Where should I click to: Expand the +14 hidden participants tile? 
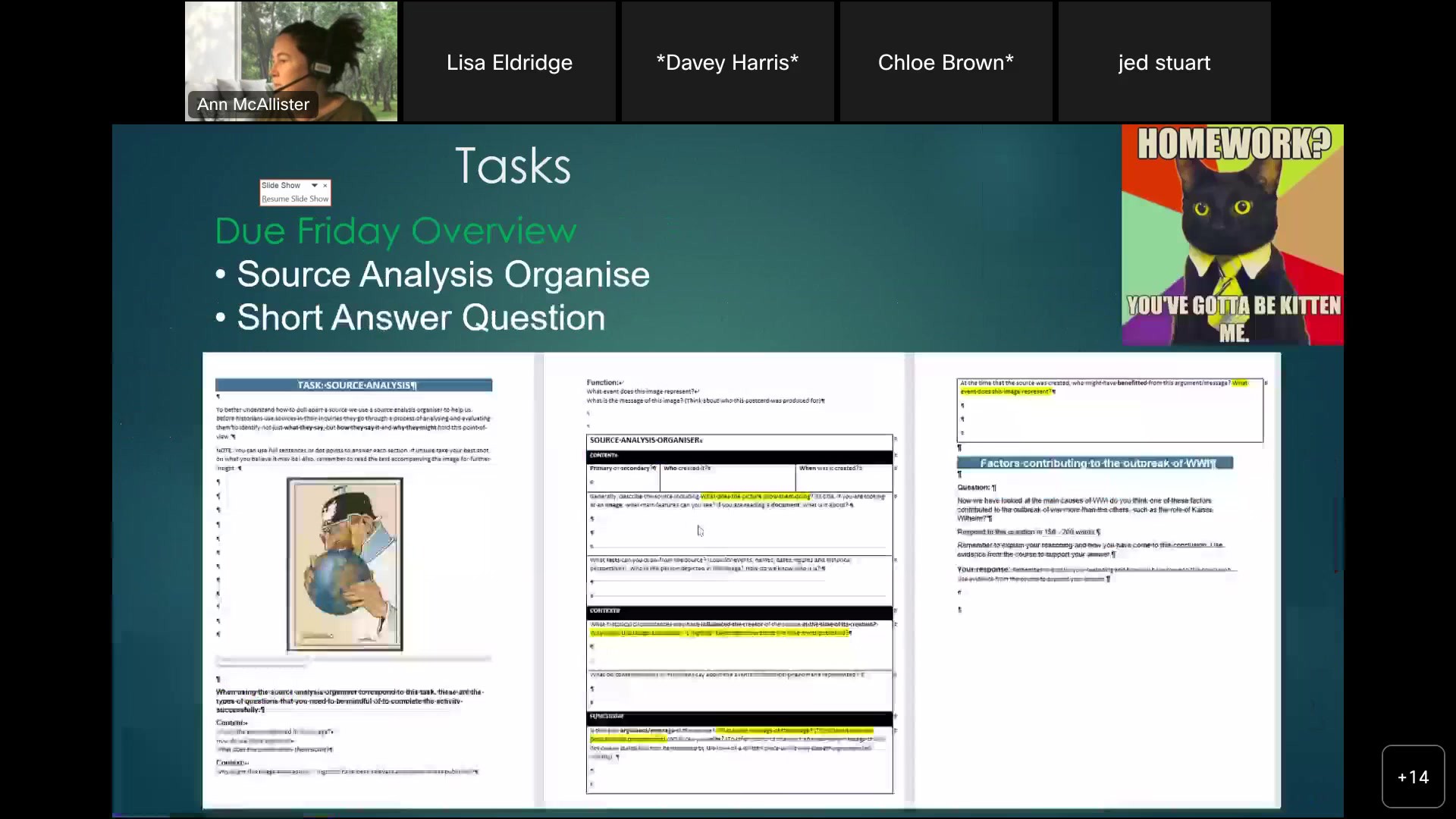1412,777
